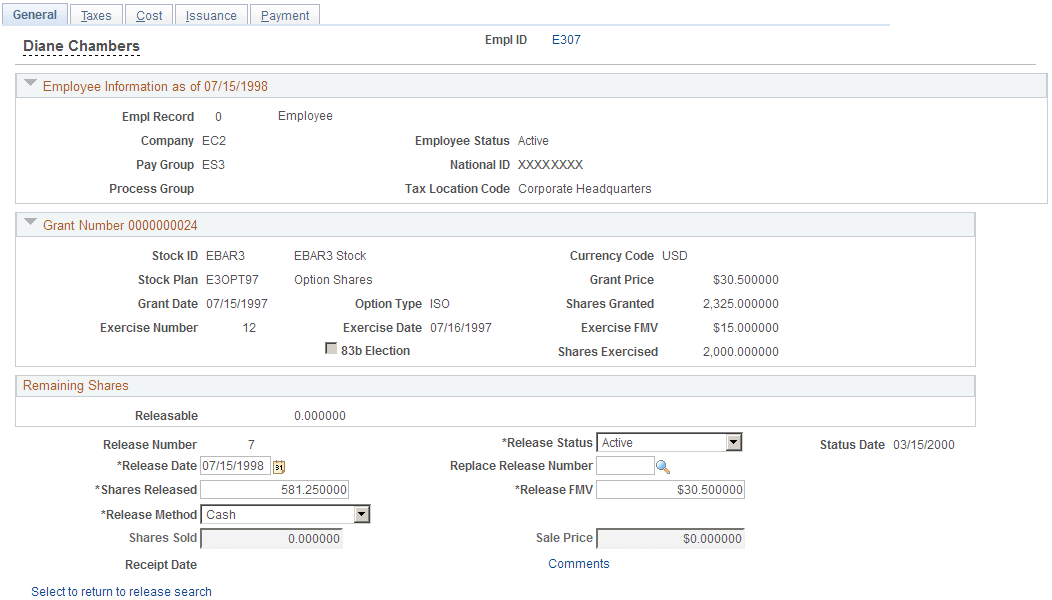
Task: Open the Release Date calendar picker icon
Action: (x=279, y=466)
